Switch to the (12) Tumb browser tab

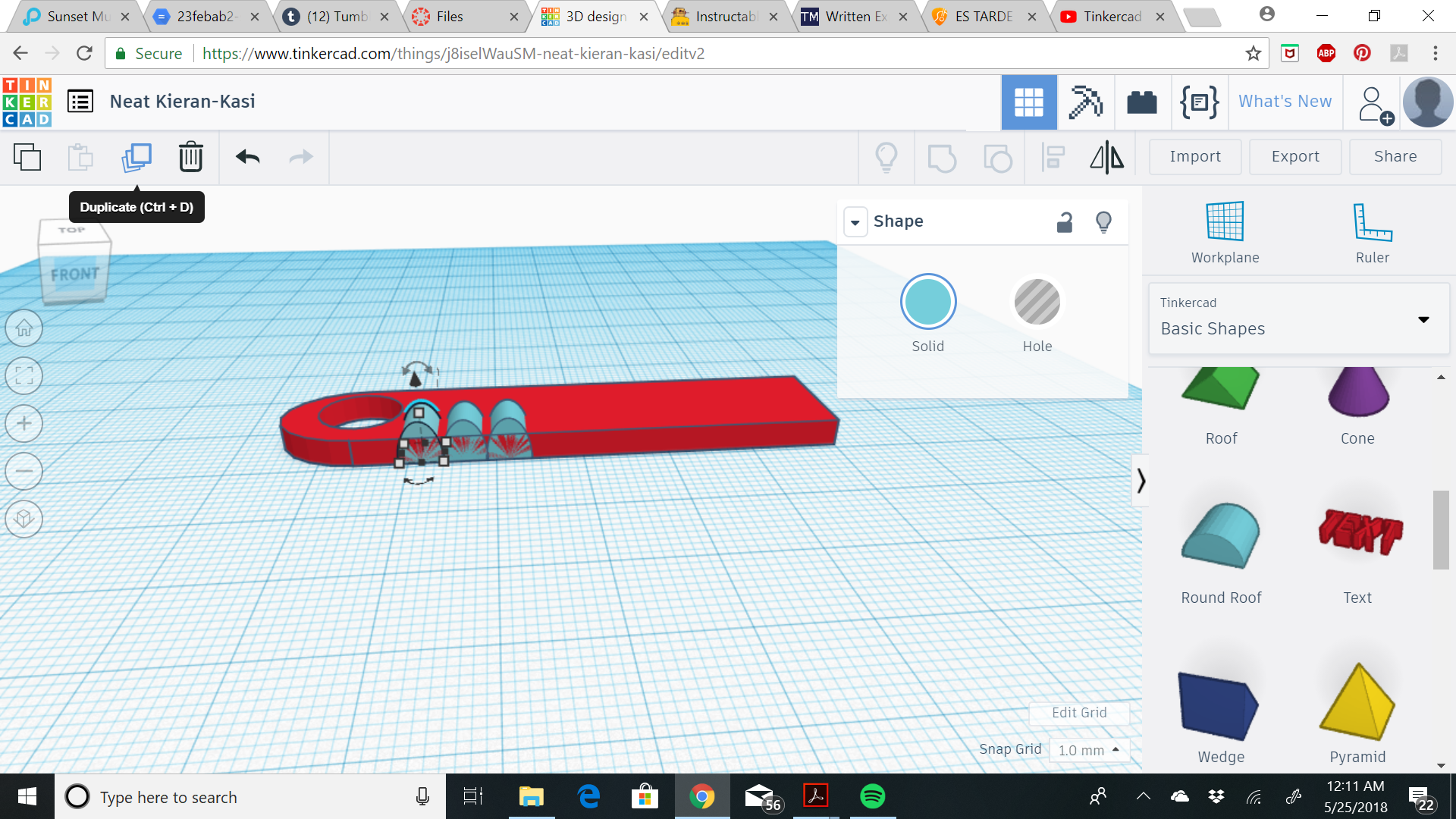337,16
